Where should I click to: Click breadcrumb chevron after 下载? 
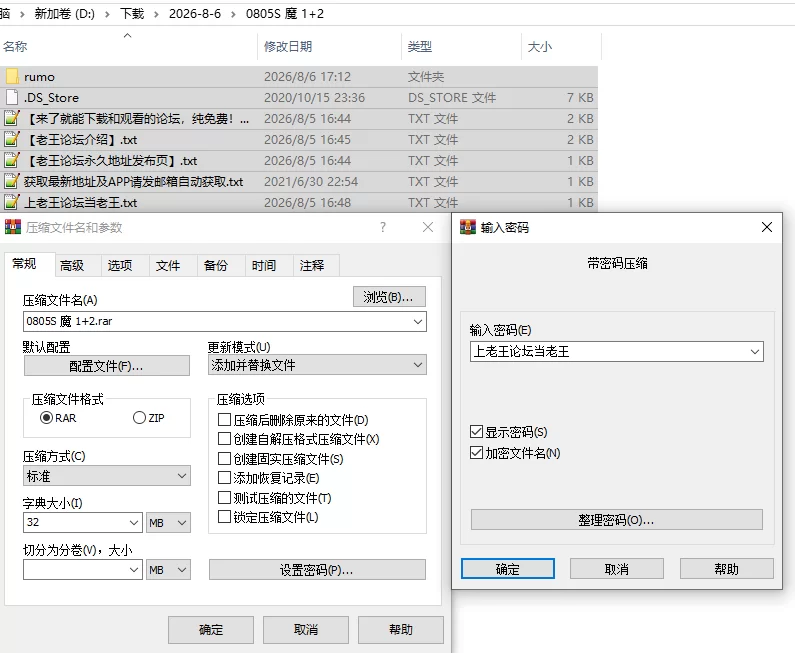tap(156, 14)
